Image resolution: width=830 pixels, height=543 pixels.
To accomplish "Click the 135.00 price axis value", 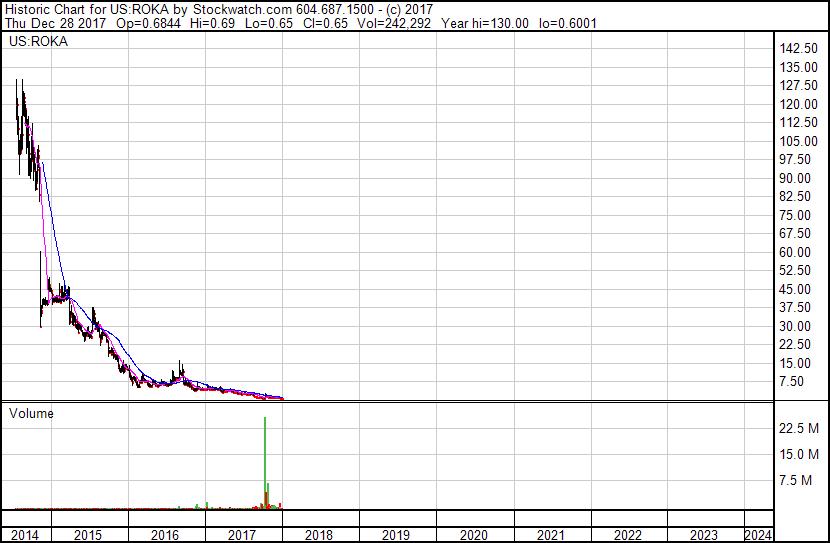I will pyautogui.click(x=799, y=67).
